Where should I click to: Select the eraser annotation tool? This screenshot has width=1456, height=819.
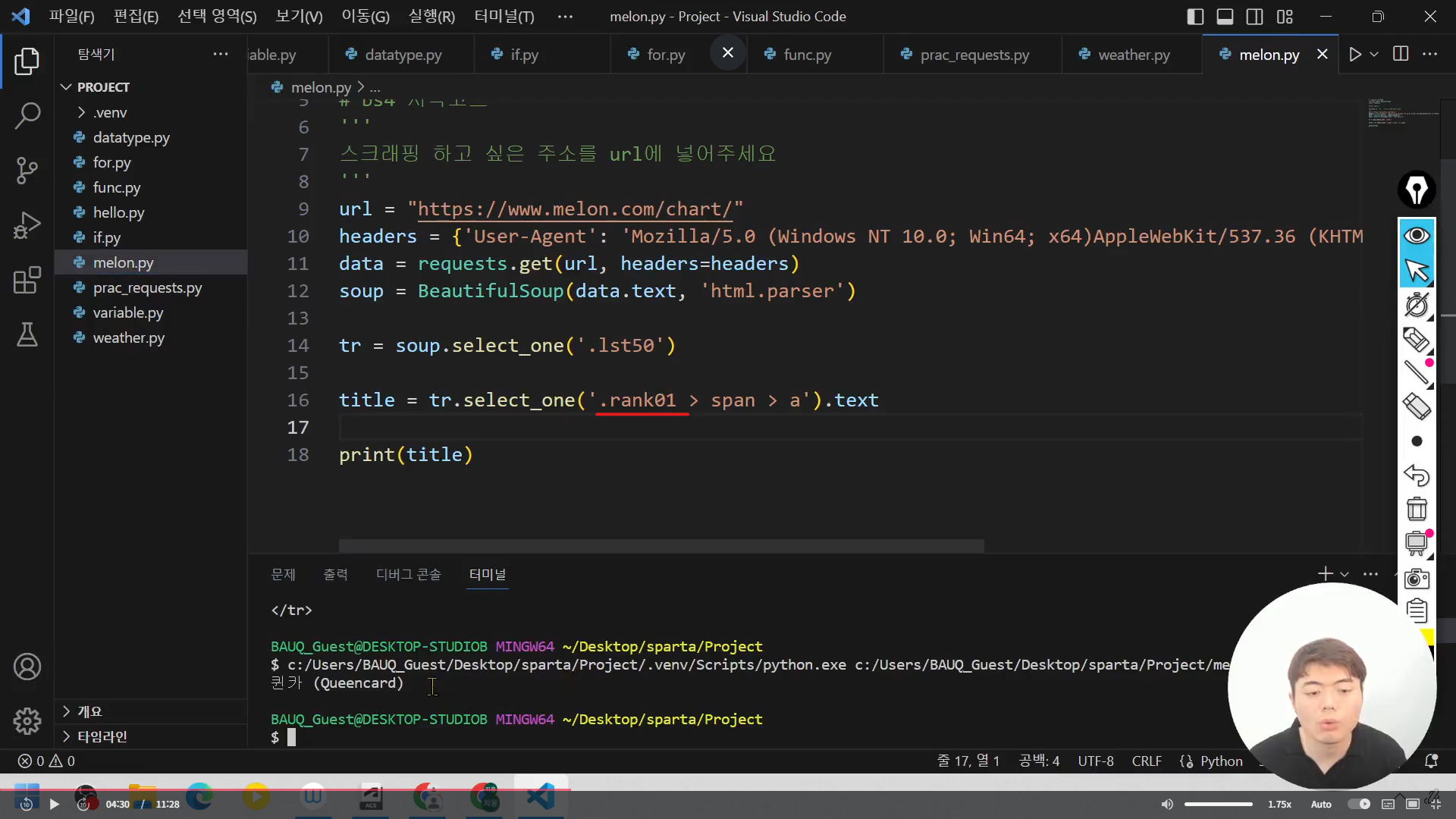(x=1417, y=407)
